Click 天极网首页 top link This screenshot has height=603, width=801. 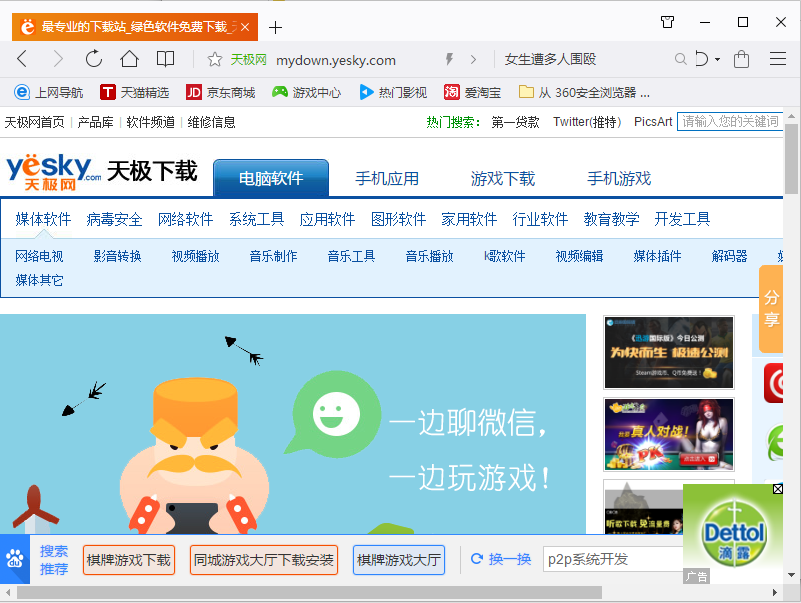click(35, 122)
